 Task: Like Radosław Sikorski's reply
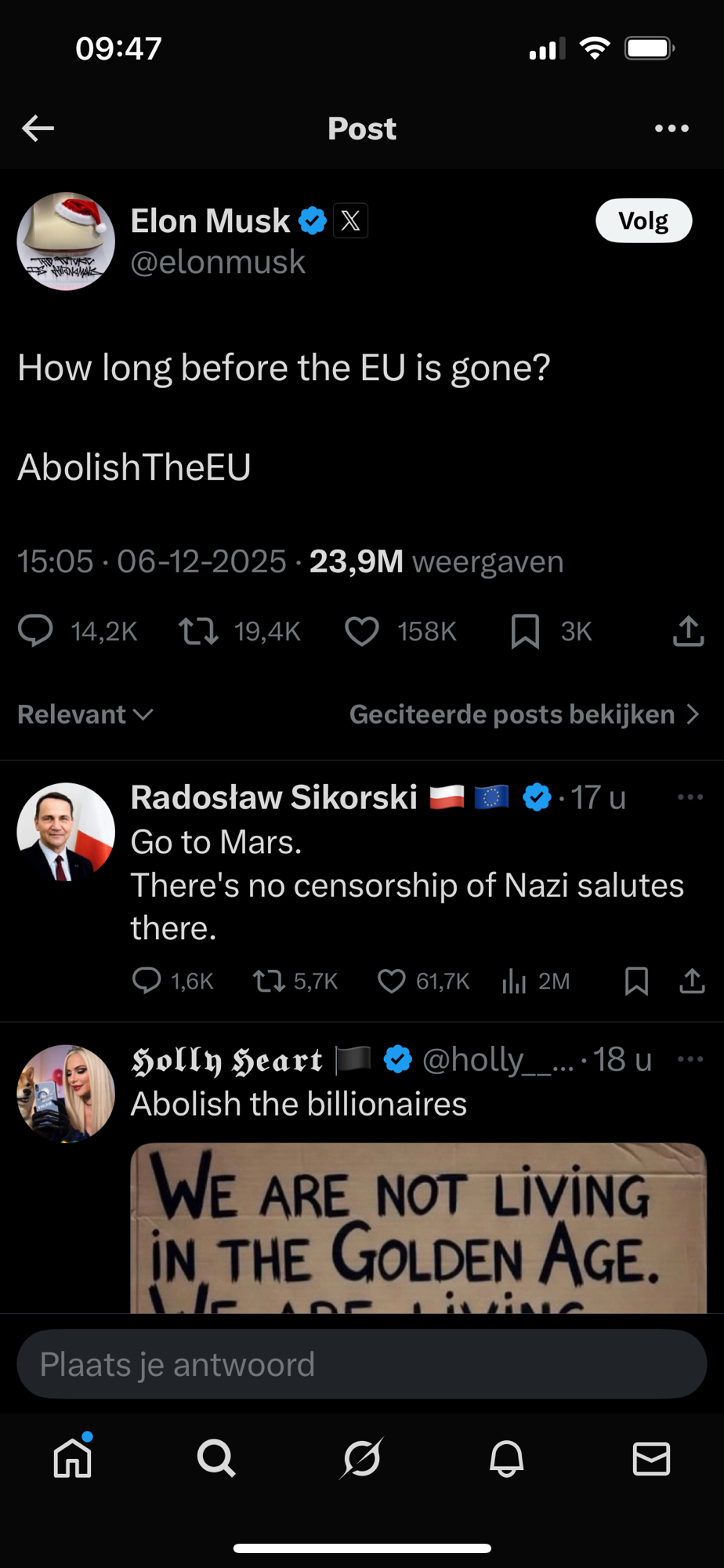point(392,981)
